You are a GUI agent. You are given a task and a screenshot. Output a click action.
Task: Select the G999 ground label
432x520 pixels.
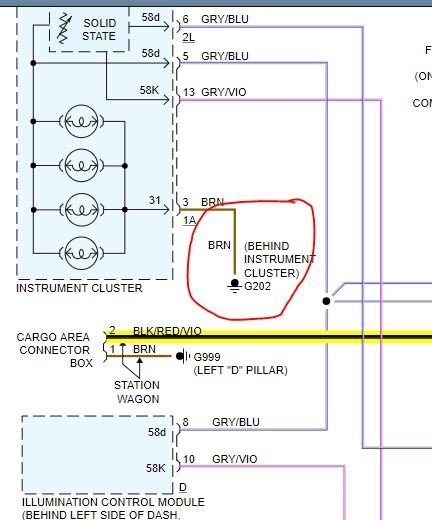click(x=207, y=357)
